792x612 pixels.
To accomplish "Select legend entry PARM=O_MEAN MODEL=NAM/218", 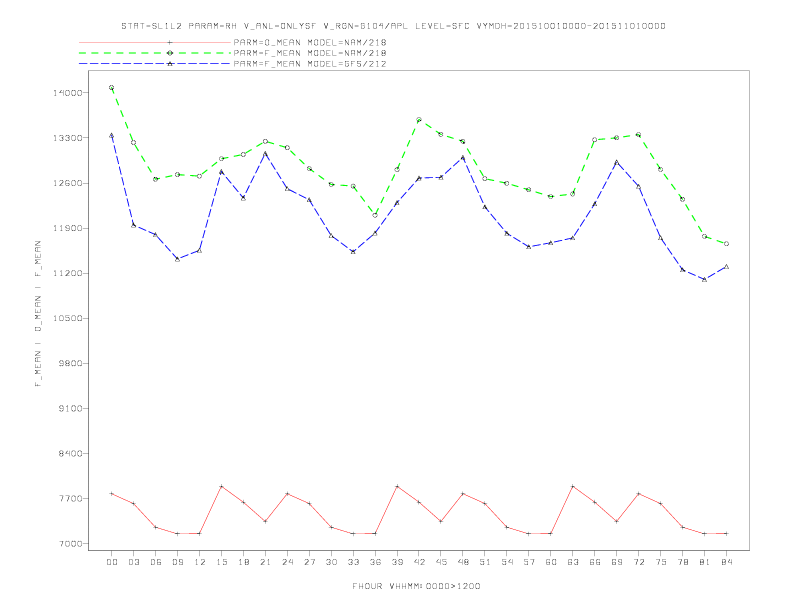I will (x=310, y=42).
